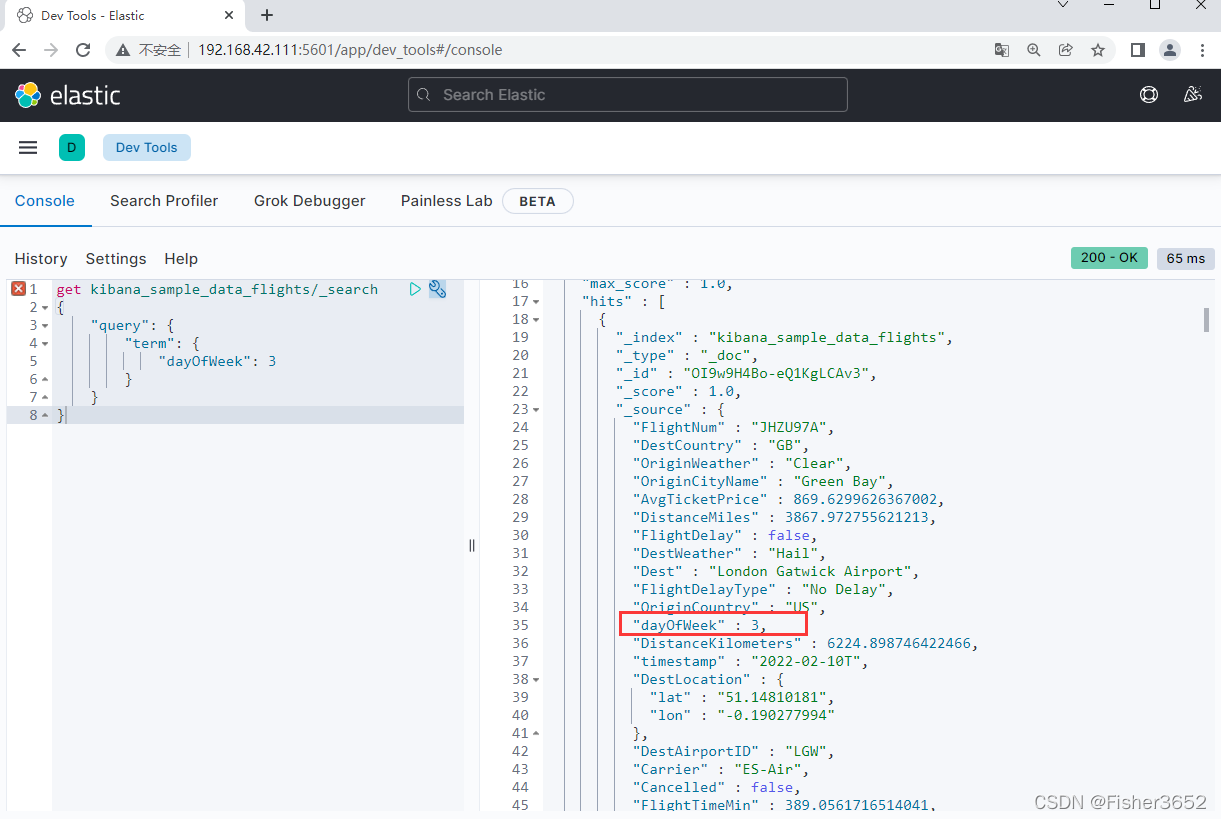Click the translate page icon
The height and width of the screenshot is (819, 1221).
[1001, 50]
